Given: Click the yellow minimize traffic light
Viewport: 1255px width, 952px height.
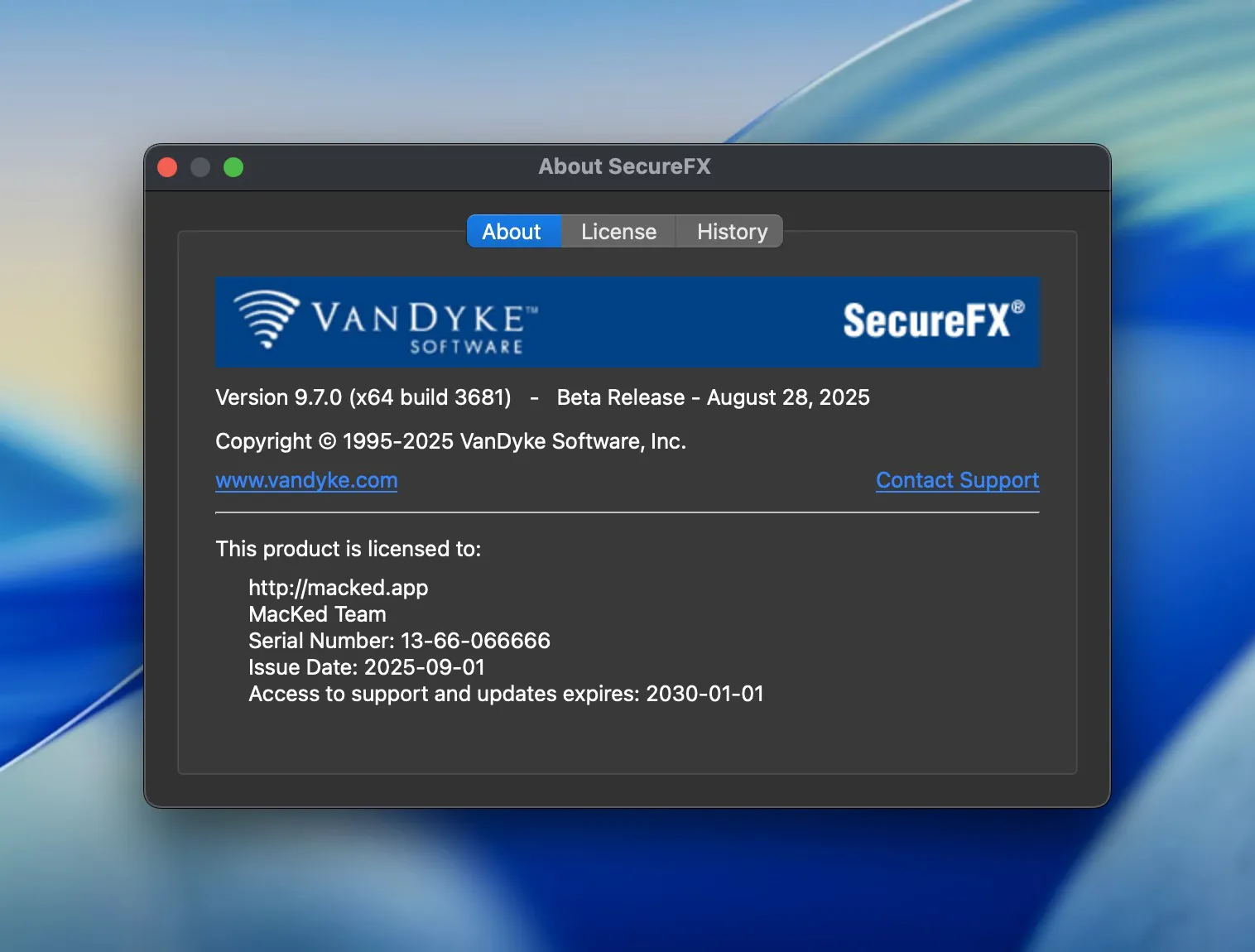Looking at the screenshot, I should pyautogui.click(x=200, y=167).
